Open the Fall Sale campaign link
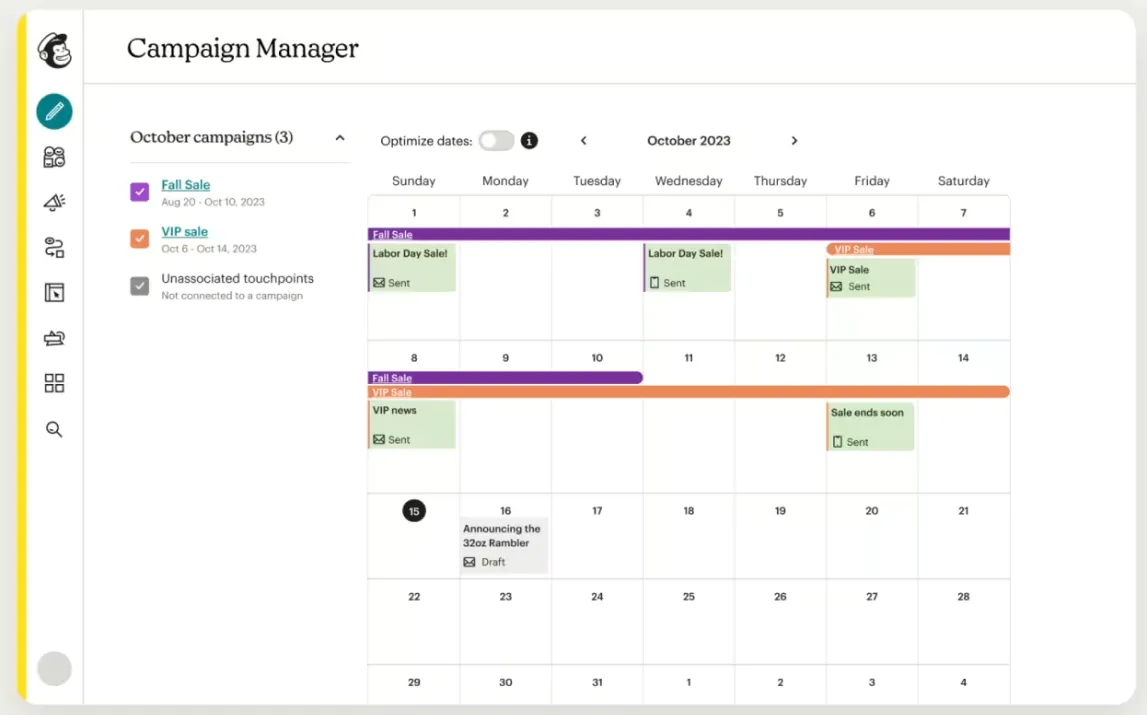 186,185
